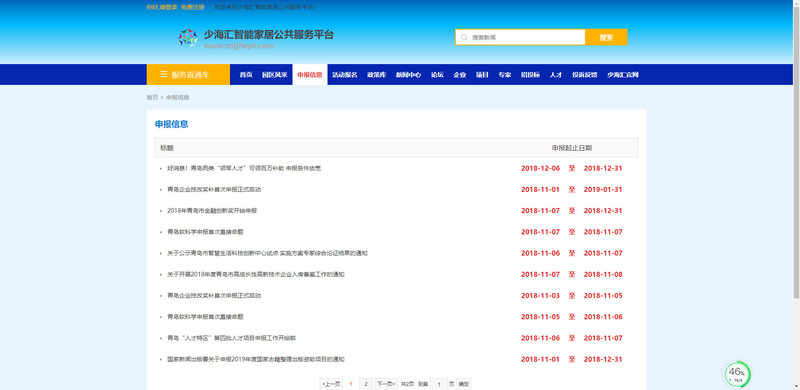Click the 标题 column header

coord(167,148)
